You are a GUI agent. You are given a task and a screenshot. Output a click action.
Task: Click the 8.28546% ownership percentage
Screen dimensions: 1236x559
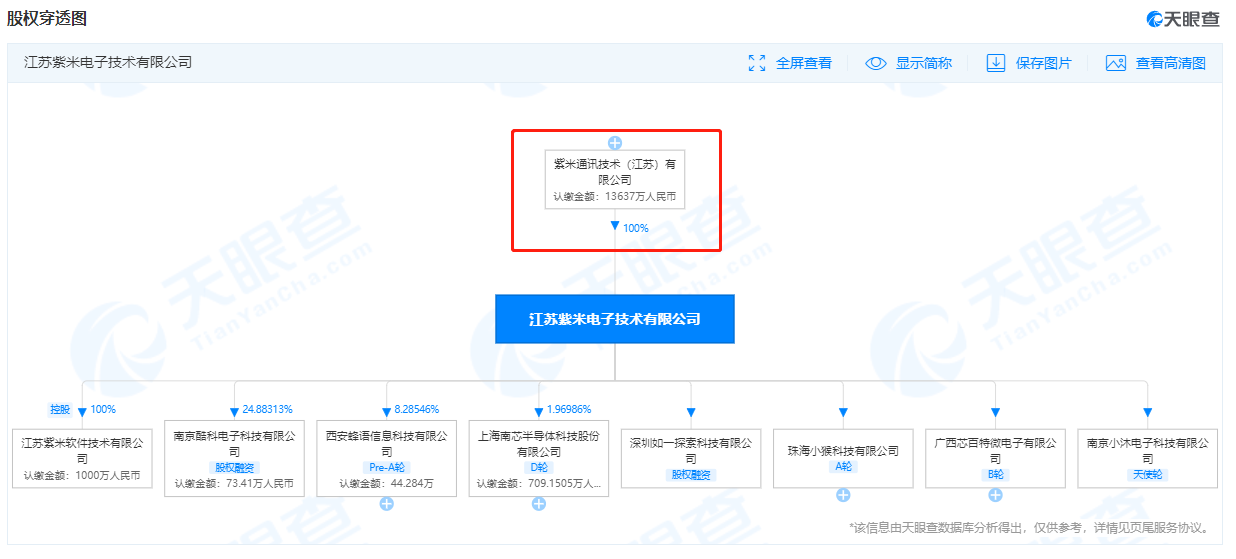[x=416, y=409]
